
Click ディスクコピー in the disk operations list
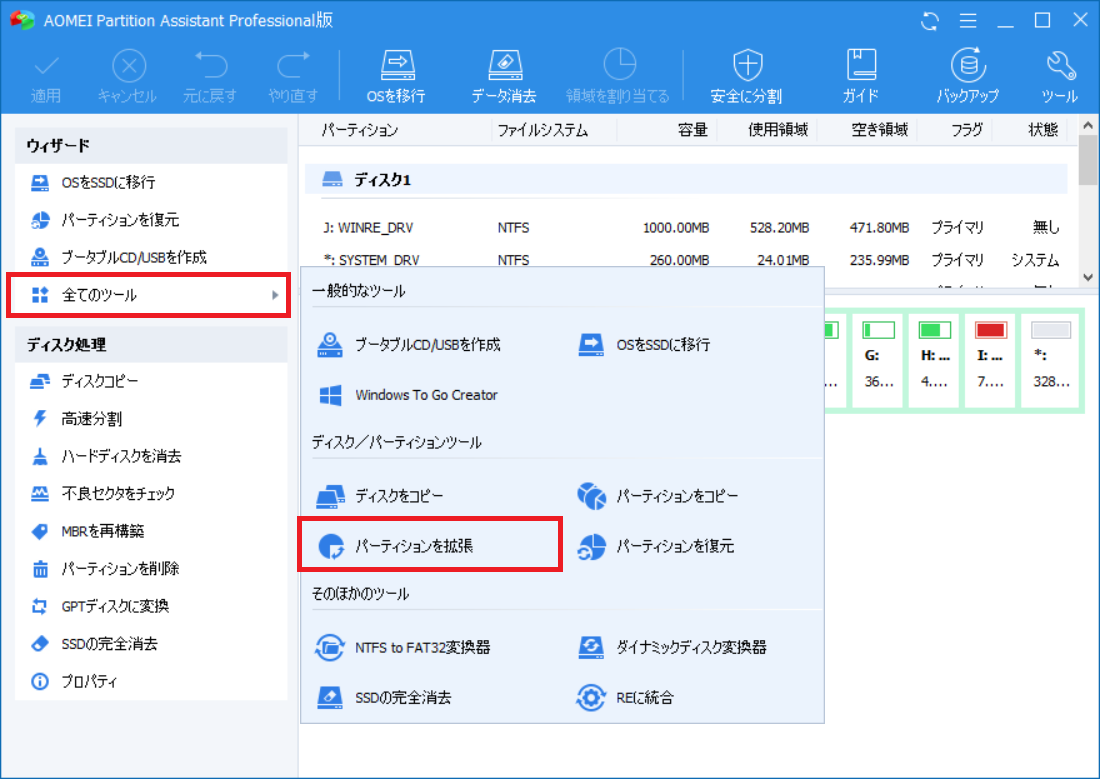151,381
